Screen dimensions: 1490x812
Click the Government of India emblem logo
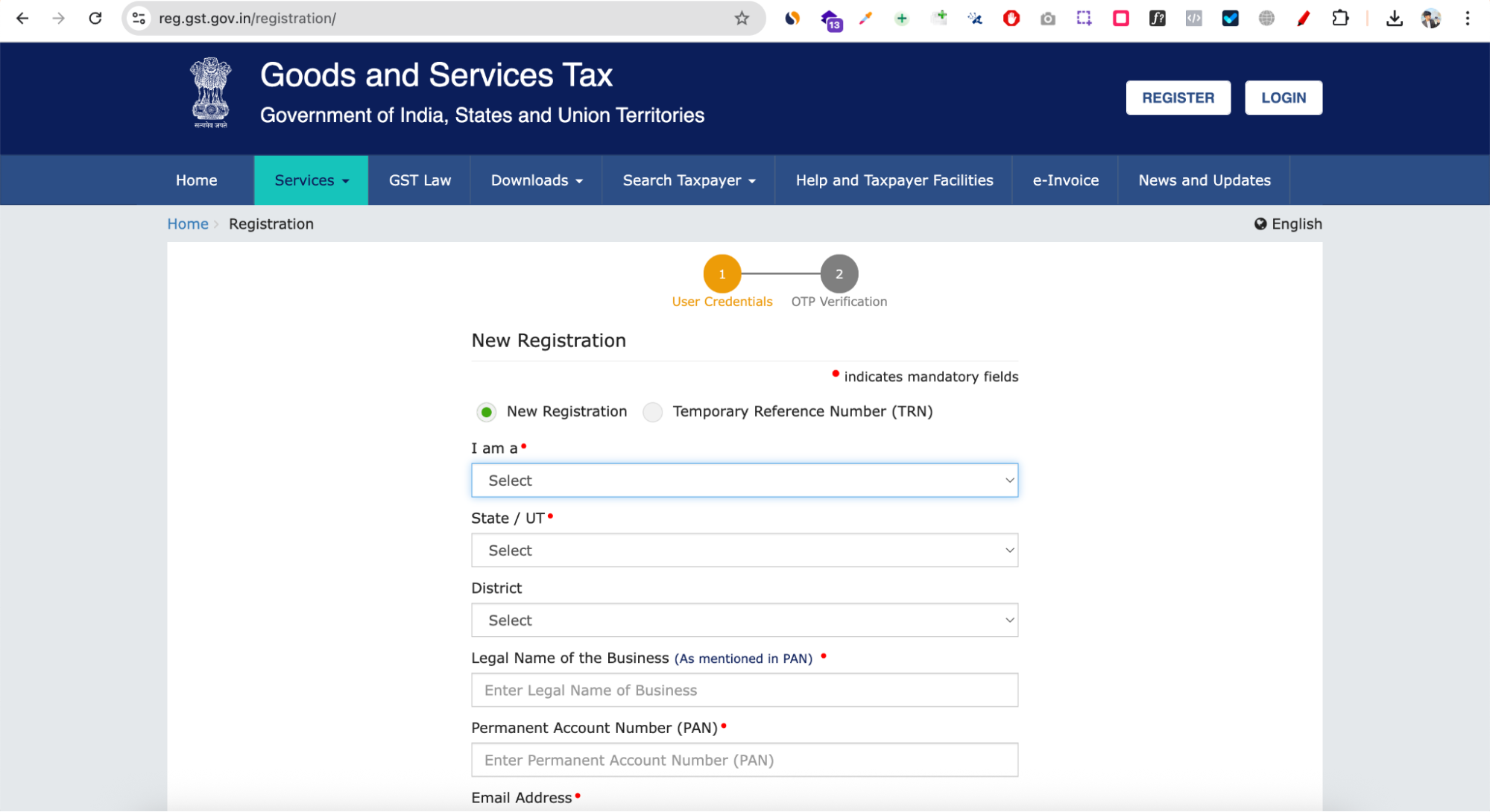point(211,92)
